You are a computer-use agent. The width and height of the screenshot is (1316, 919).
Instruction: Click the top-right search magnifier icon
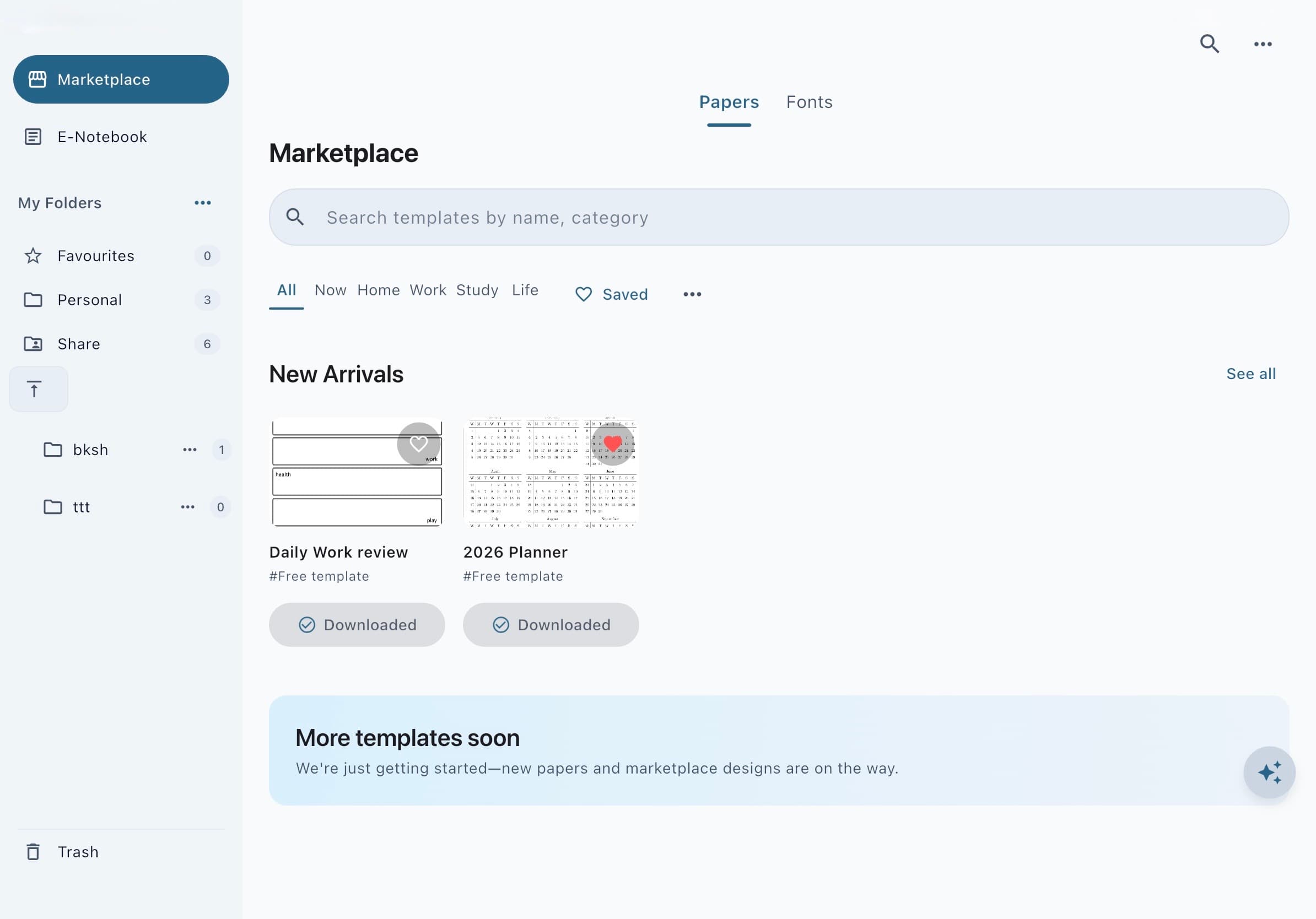[x=1210, y=44]
